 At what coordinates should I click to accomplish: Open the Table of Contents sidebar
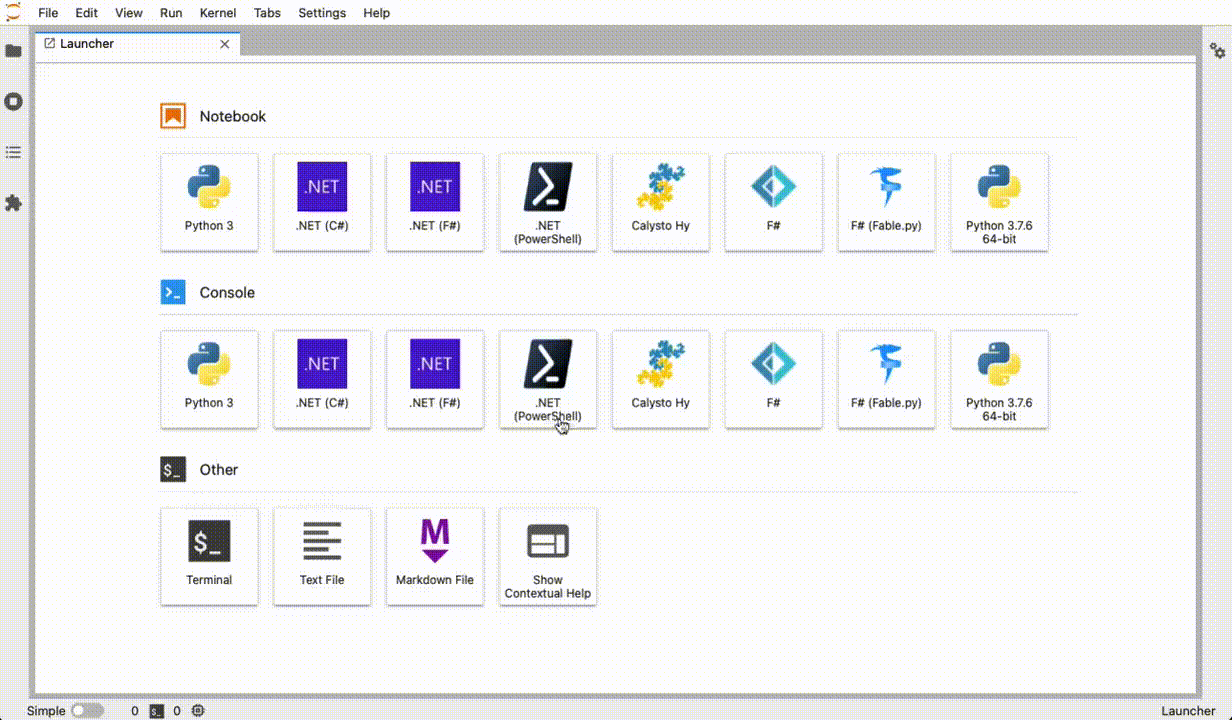point(13,153)
